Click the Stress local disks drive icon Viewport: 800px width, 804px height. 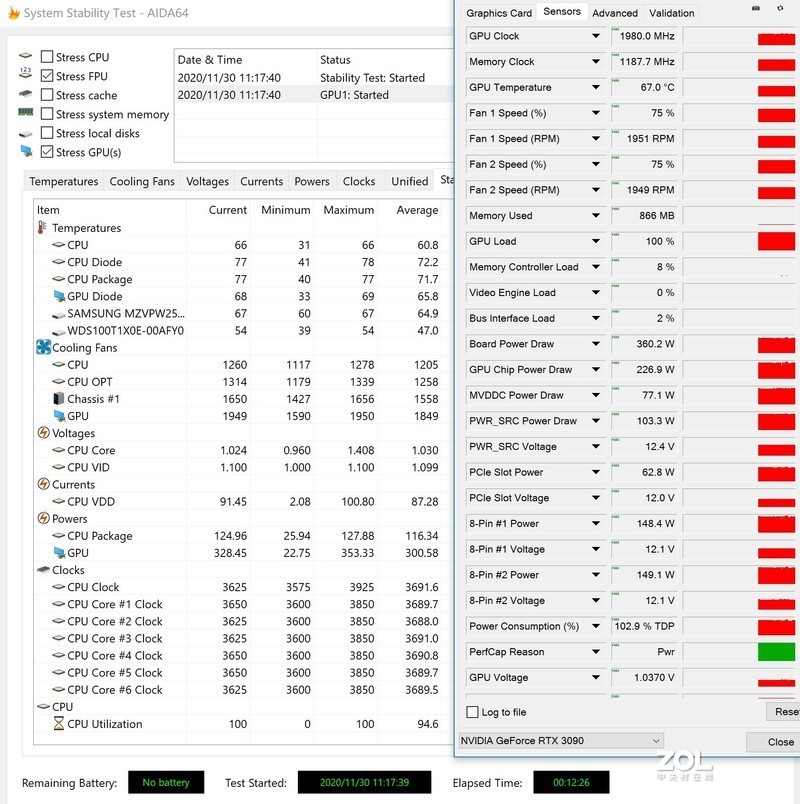click(x=25, y=134)
